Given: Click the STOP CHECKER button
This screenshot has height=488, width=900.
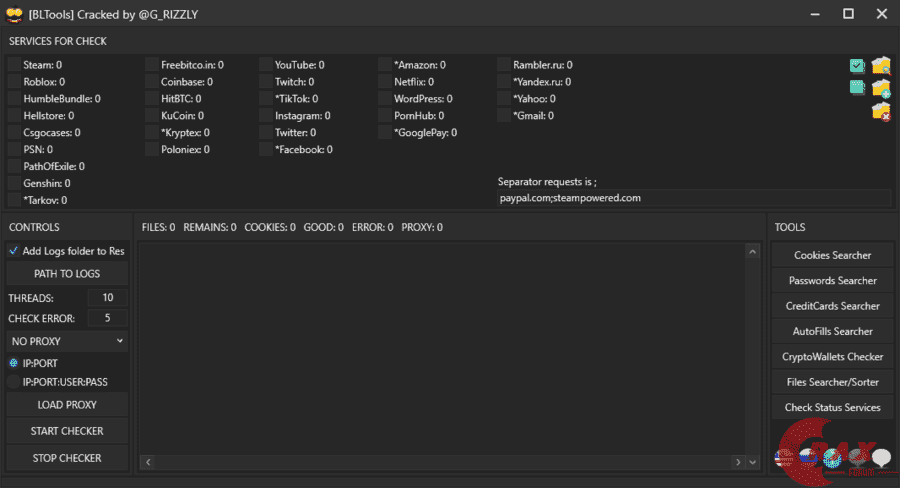Looking at the screenshot, I should point(67,458).
